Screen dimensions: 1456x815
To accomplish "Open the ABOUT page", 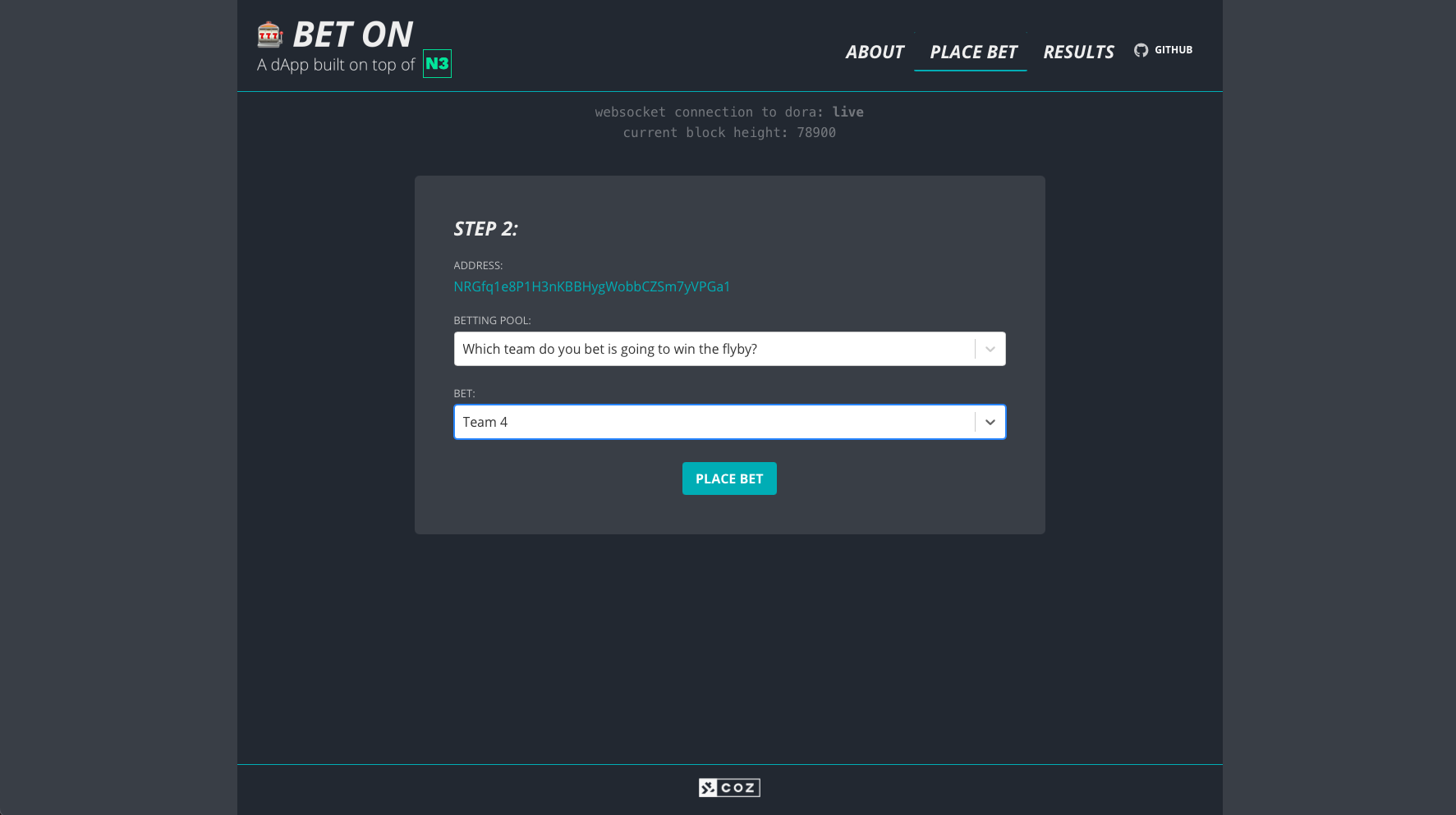I will click(875, 52).
